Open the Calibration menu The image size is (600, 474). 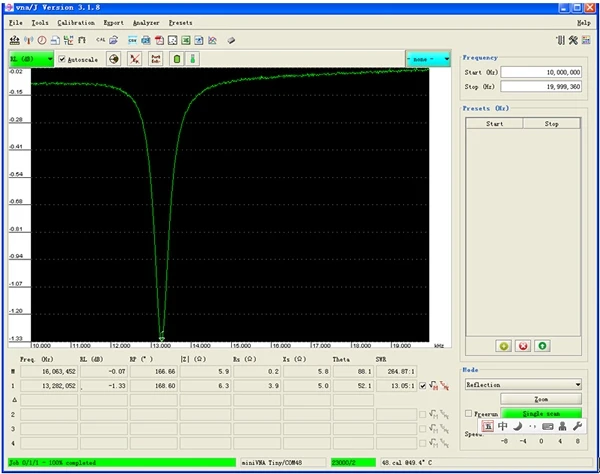point(76,21)
